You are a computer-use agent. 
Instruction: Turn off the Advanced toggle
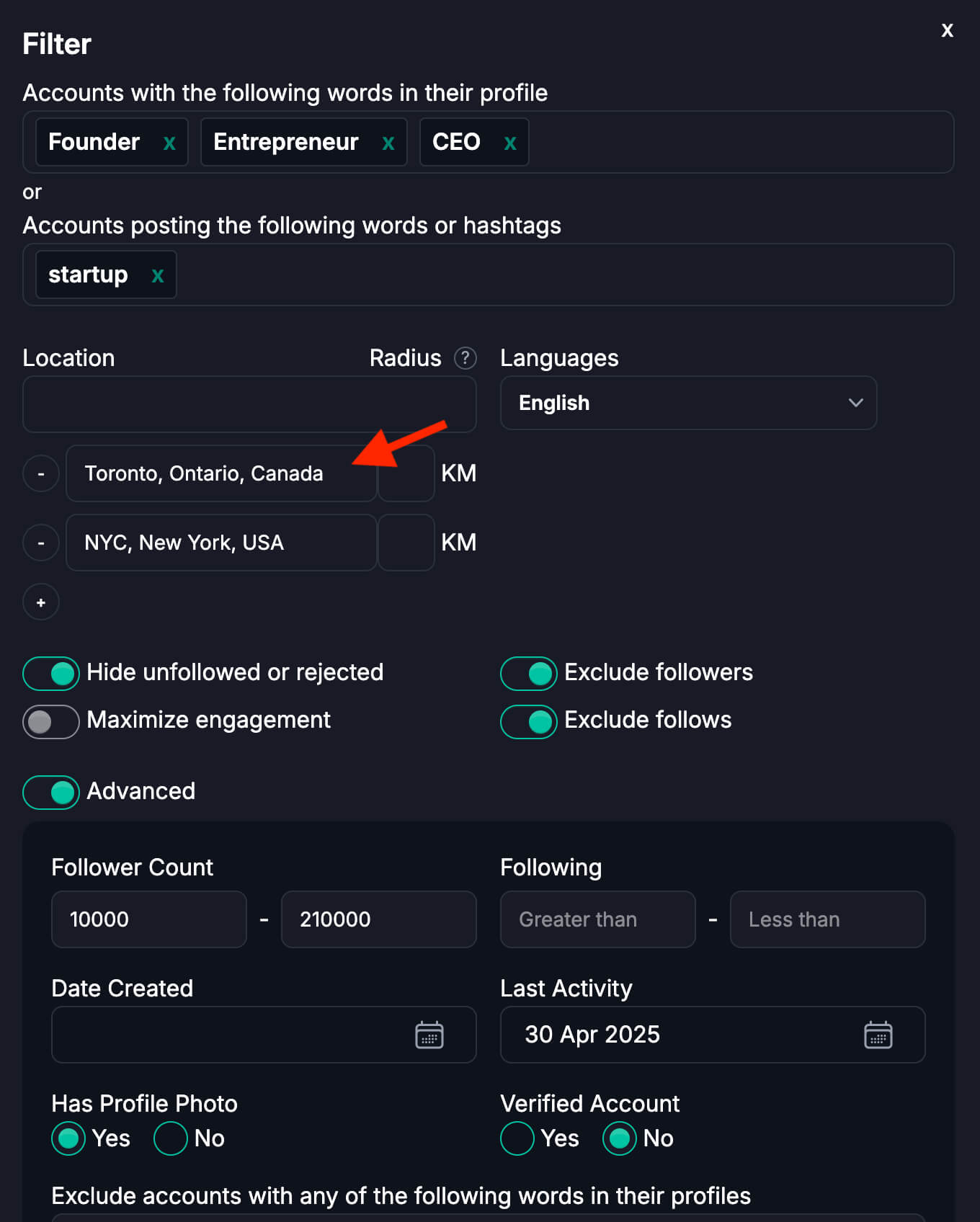(x=51, y=792)
